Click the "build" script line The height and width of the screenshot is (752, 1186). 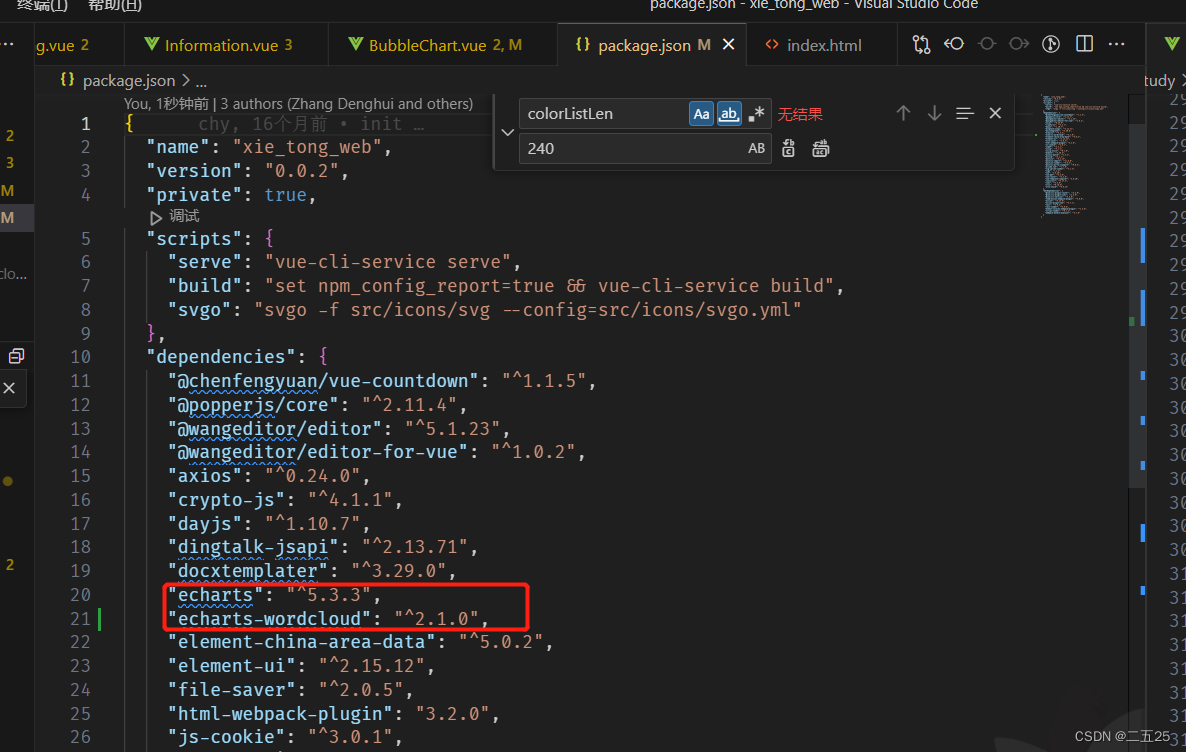click(506, 286)
